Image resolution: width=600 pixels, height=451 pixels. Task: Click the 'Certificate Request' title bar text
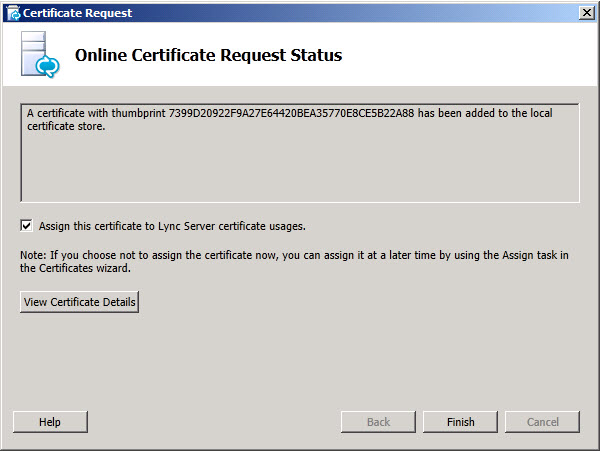[78, 12]
